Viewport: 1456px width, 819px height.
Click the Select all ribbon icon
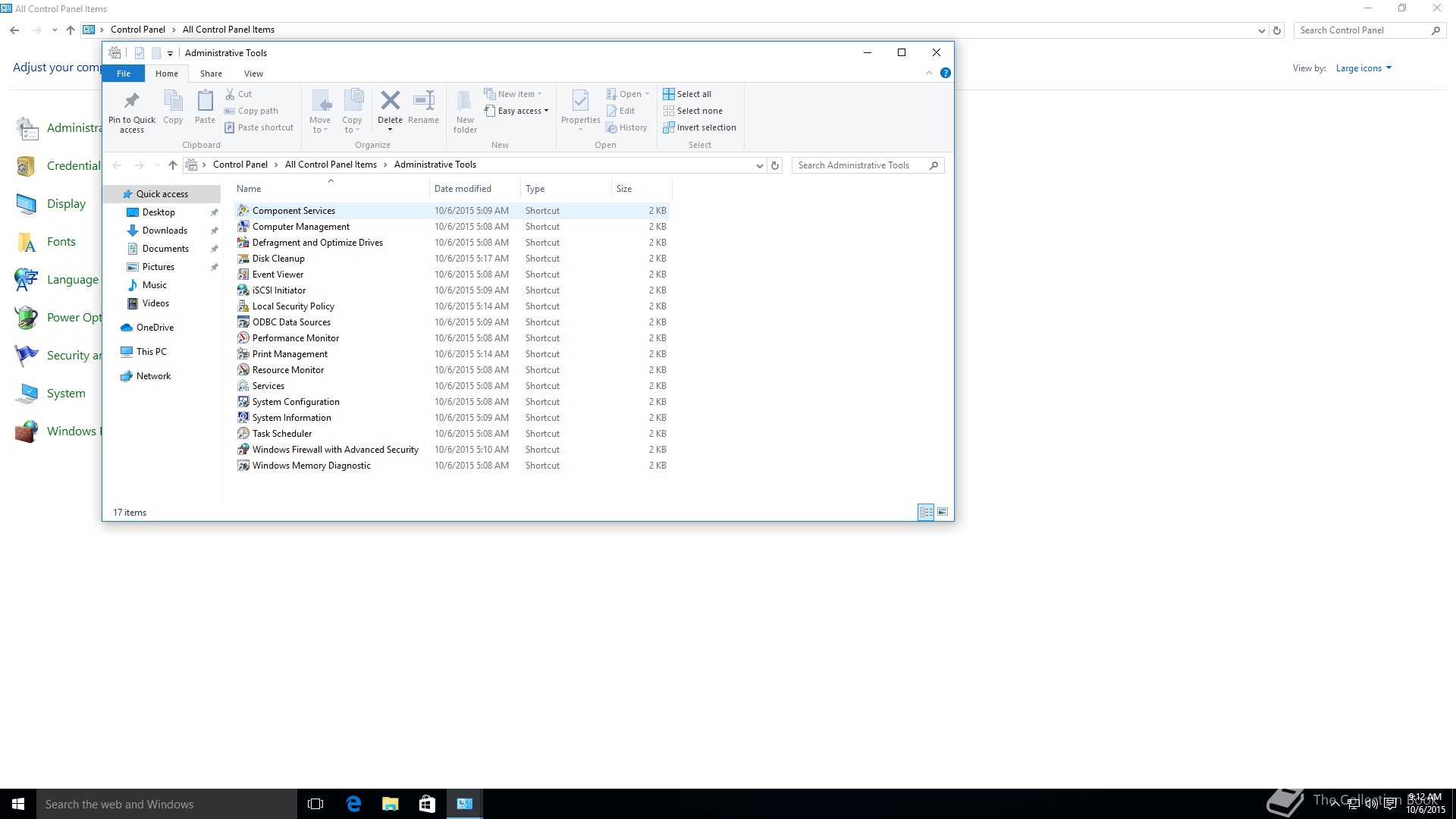(668, 94)
